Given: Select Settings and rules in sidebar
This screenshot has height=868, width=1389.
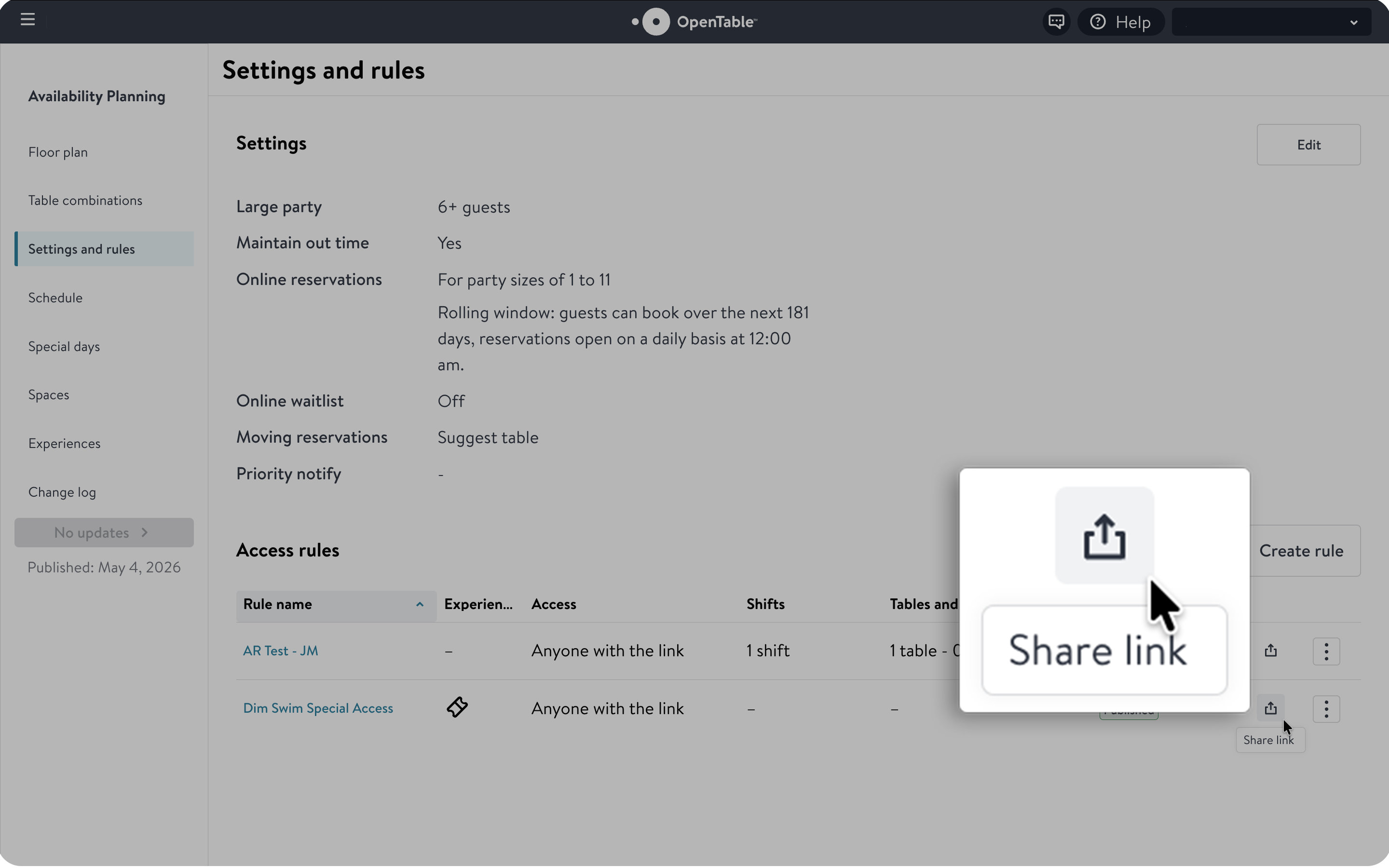Looking at the screenshot, I should [x=104, y=248].
